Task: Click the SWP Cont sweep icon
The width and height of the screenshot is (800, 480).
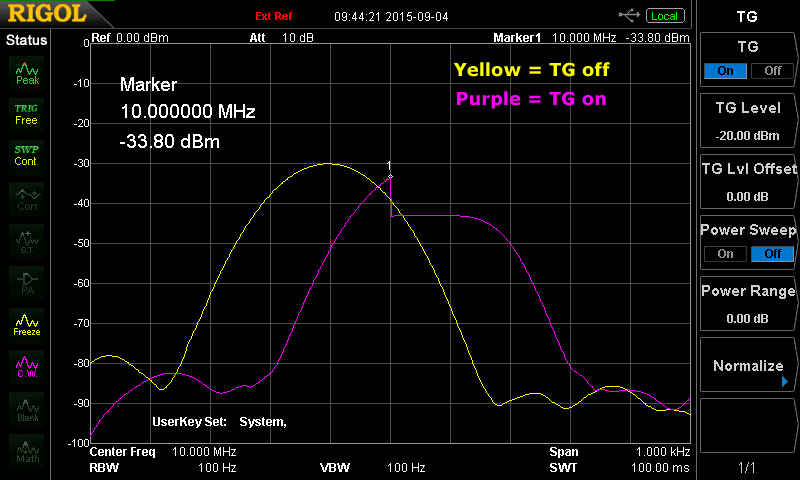Action: [x=27, y=155]
